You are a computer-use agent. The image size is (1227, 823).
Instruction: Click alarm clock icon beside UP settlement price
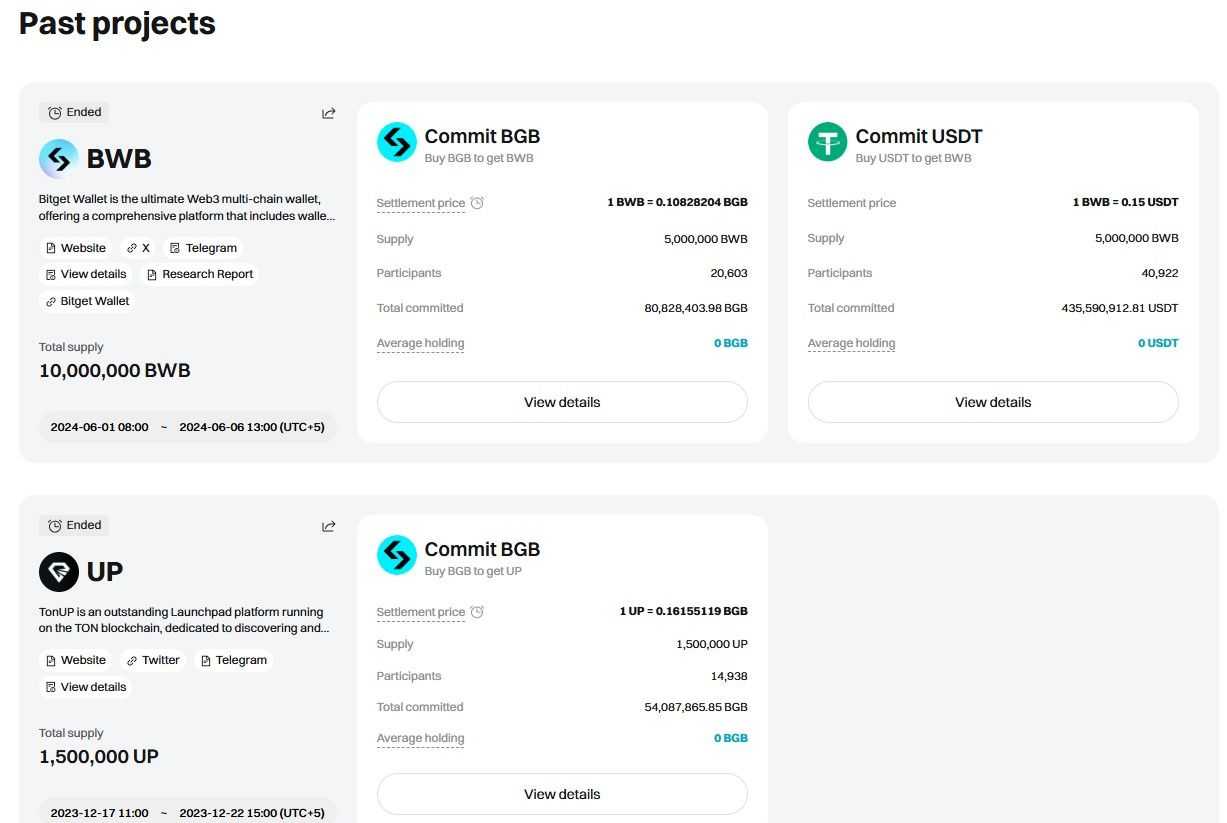[x=477, y=612]
